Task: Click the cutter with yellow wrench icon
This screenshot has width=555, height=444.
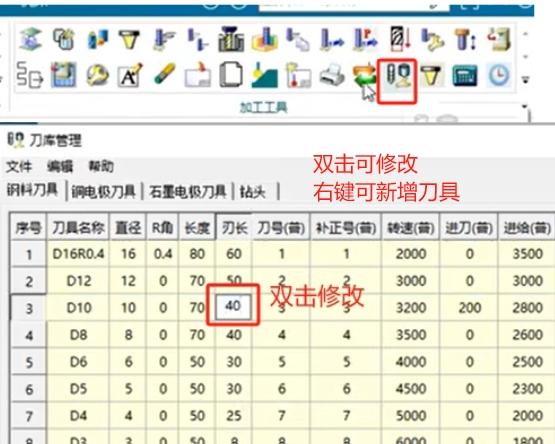Action: tap(432, 39)
